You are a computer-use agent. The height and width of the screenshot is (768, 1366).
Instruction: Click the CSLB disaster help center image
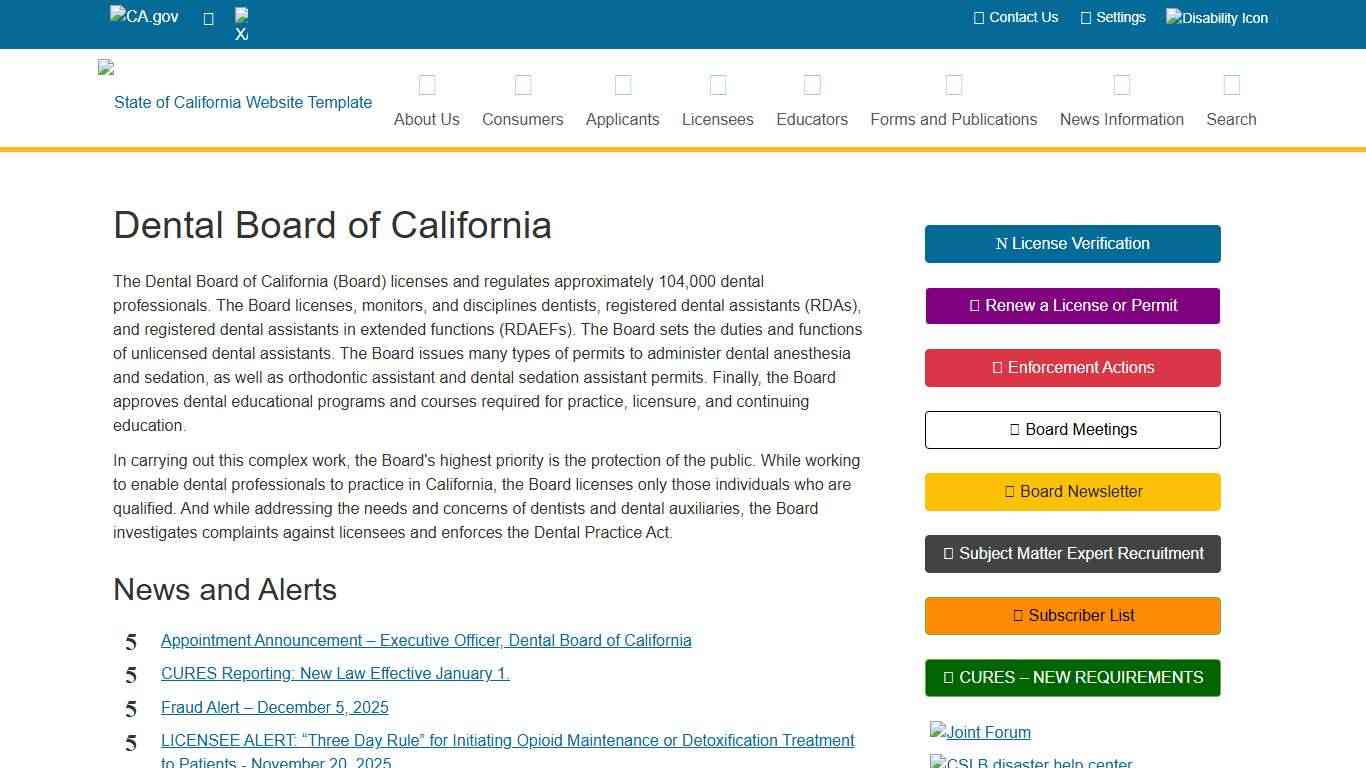1031,761
